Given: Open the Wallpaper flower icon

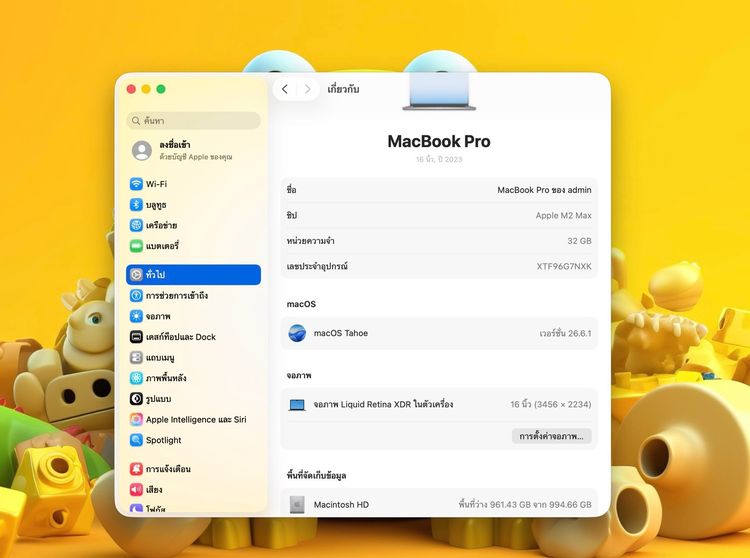Looking at the screenshot, I should coord(136,378).
